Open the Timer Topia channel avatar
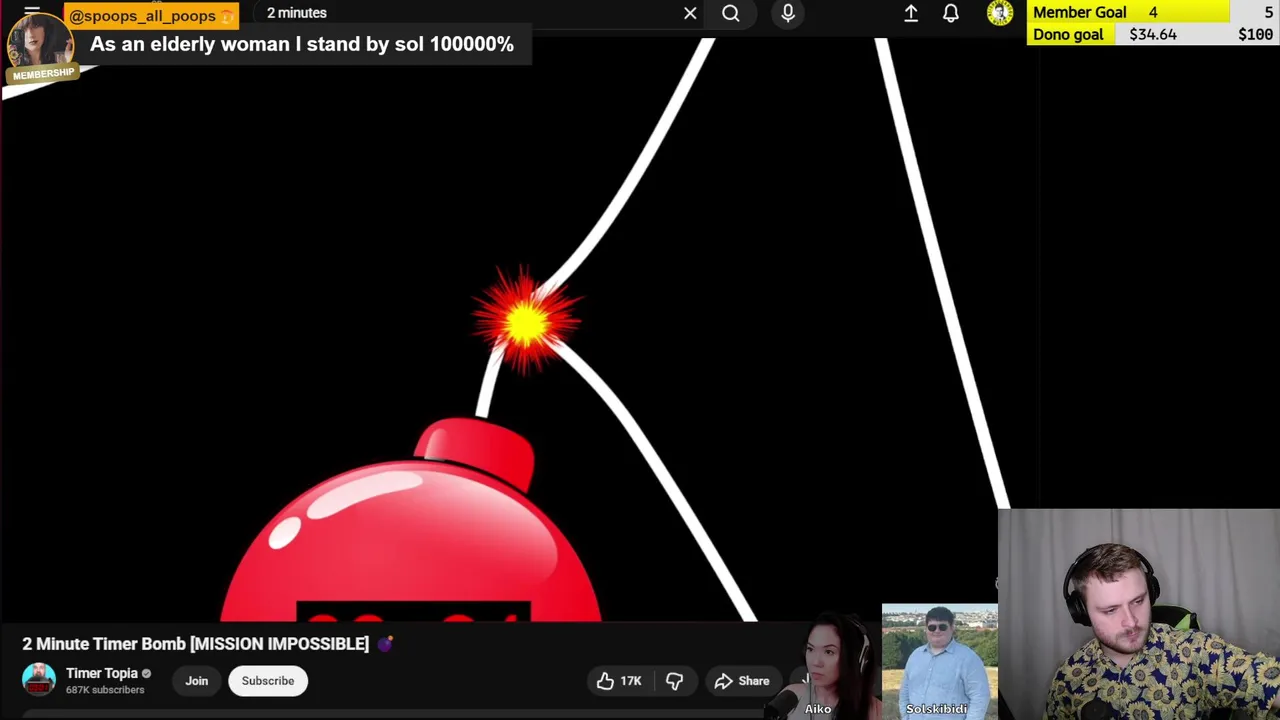This screenshot has width=1280, height=720. tap(39, 680)
